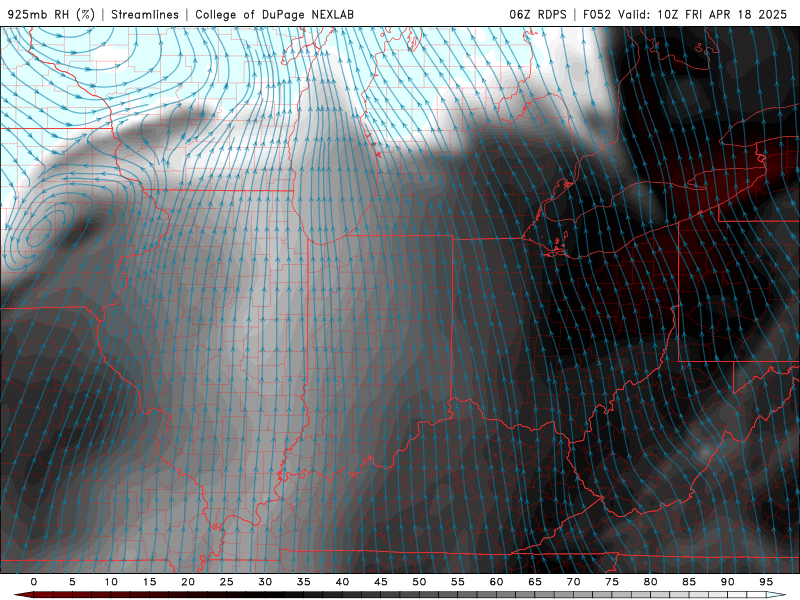Click the "925mb RH (%)" title text
800x600 pixels.
point(52,15)
